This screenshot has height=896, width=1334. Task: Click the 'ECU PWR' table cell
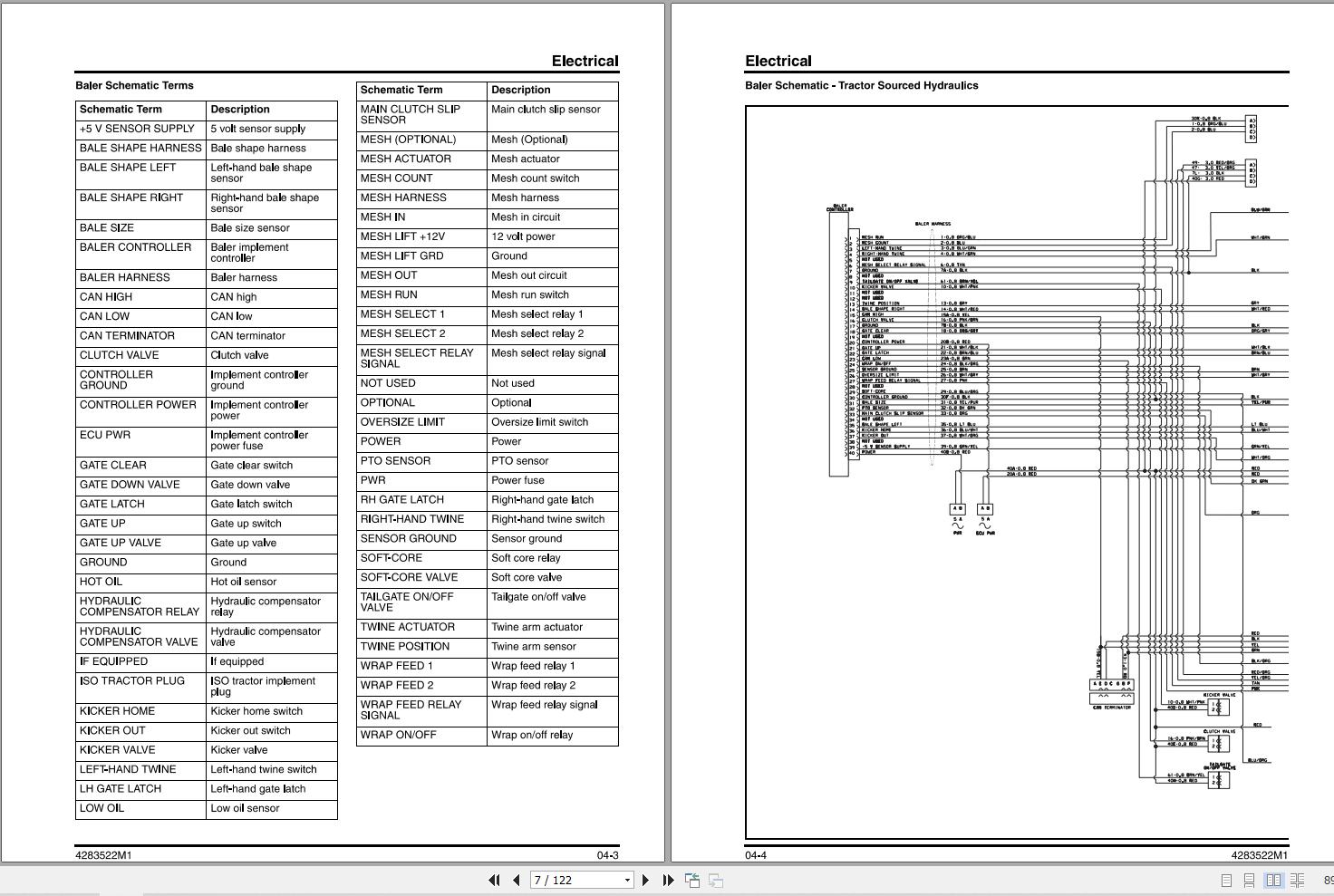pos(140,440)
